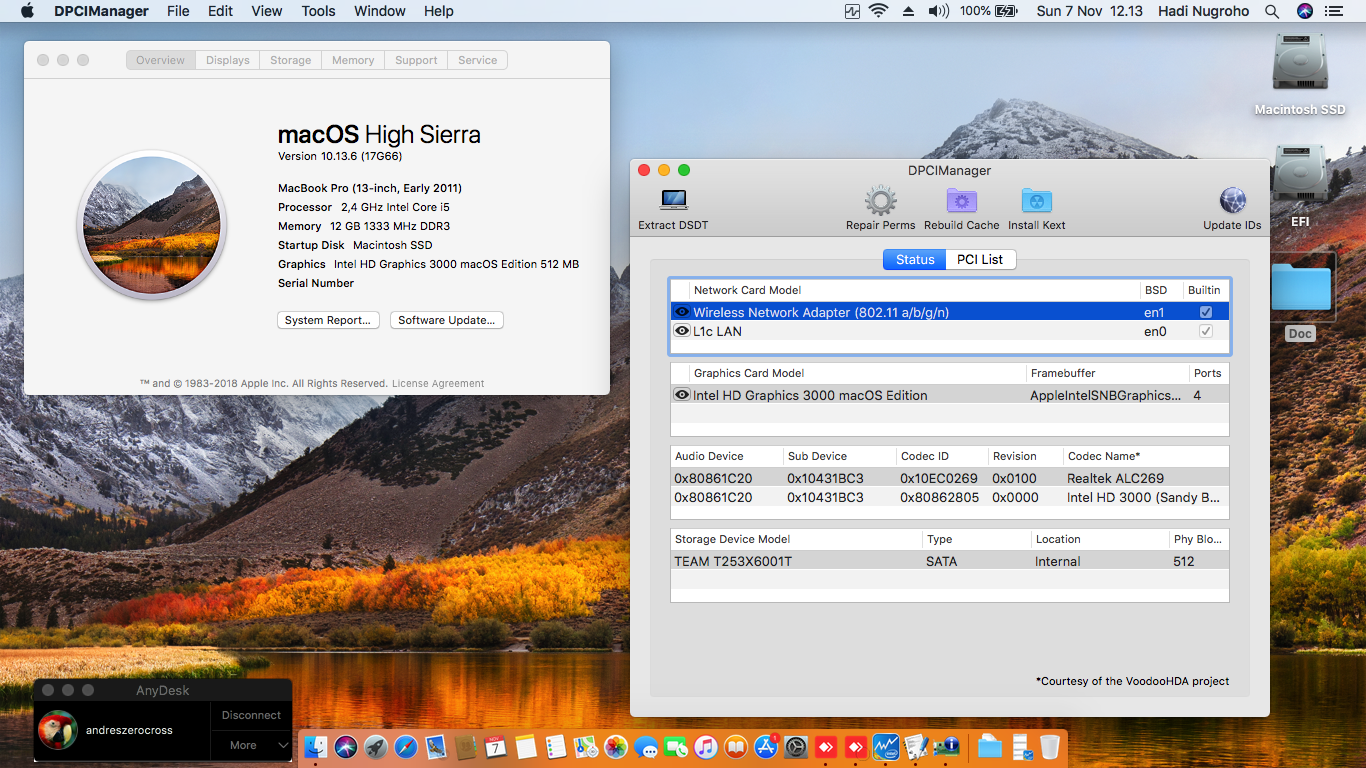The width and height of the screenshot is (1366, 768).
Task: Launch Siri from the Dock
Action: 346,746
